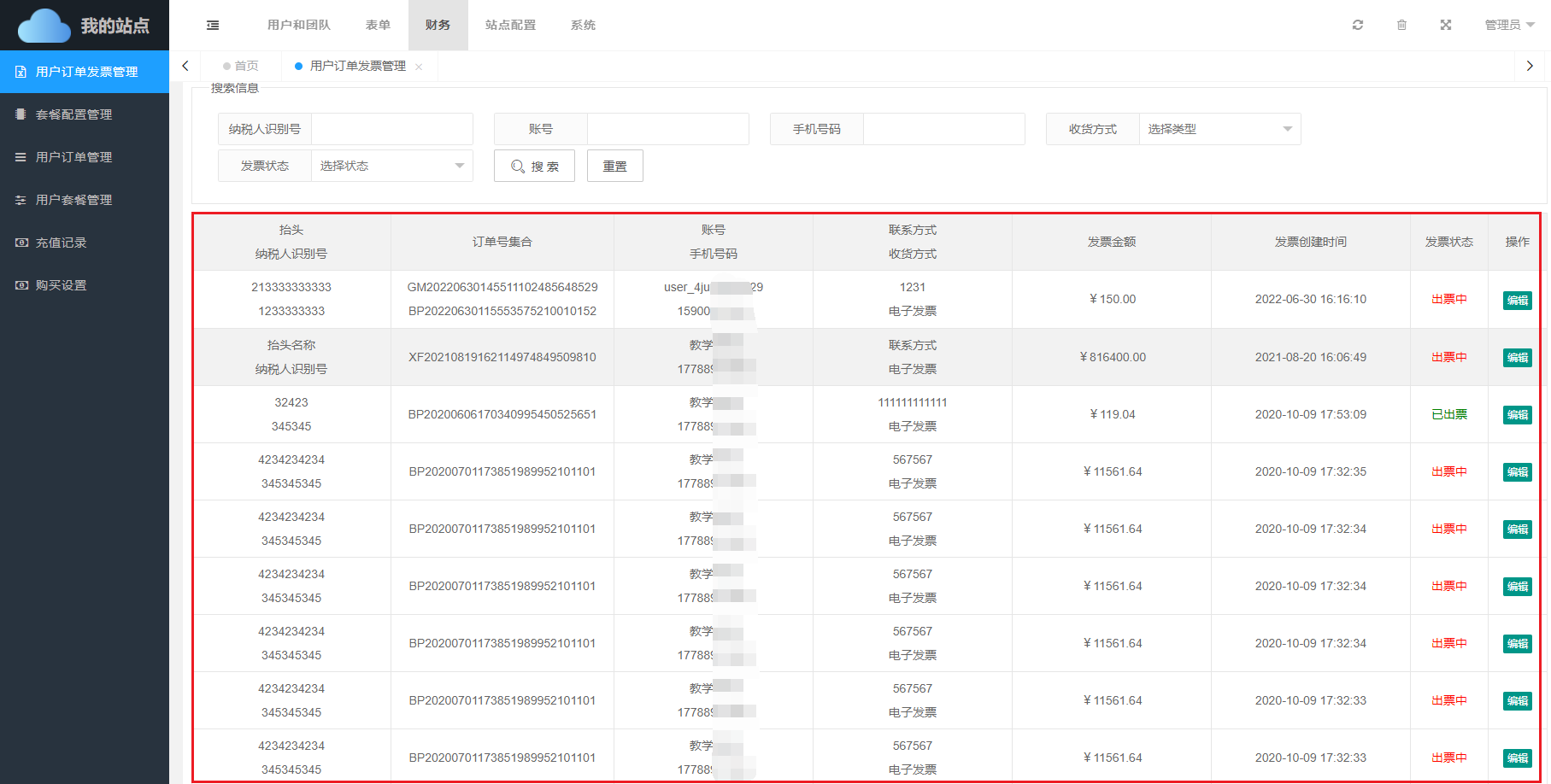Open 充值记录 in the sidebar
This screenshot has width=1551, height=784.
(61, 243)
